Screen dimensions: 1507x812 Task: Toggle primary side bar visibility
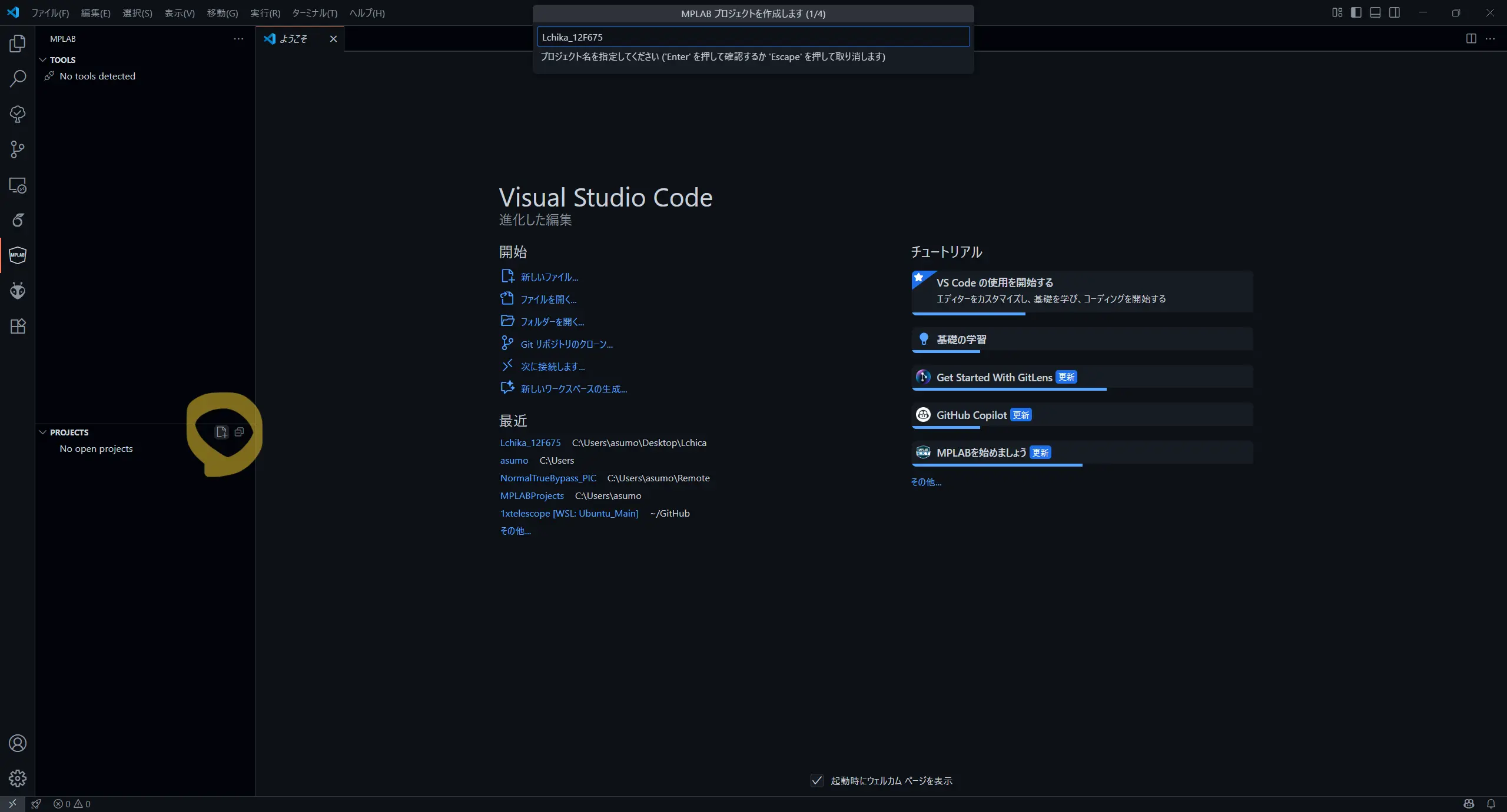[1356, 12]
